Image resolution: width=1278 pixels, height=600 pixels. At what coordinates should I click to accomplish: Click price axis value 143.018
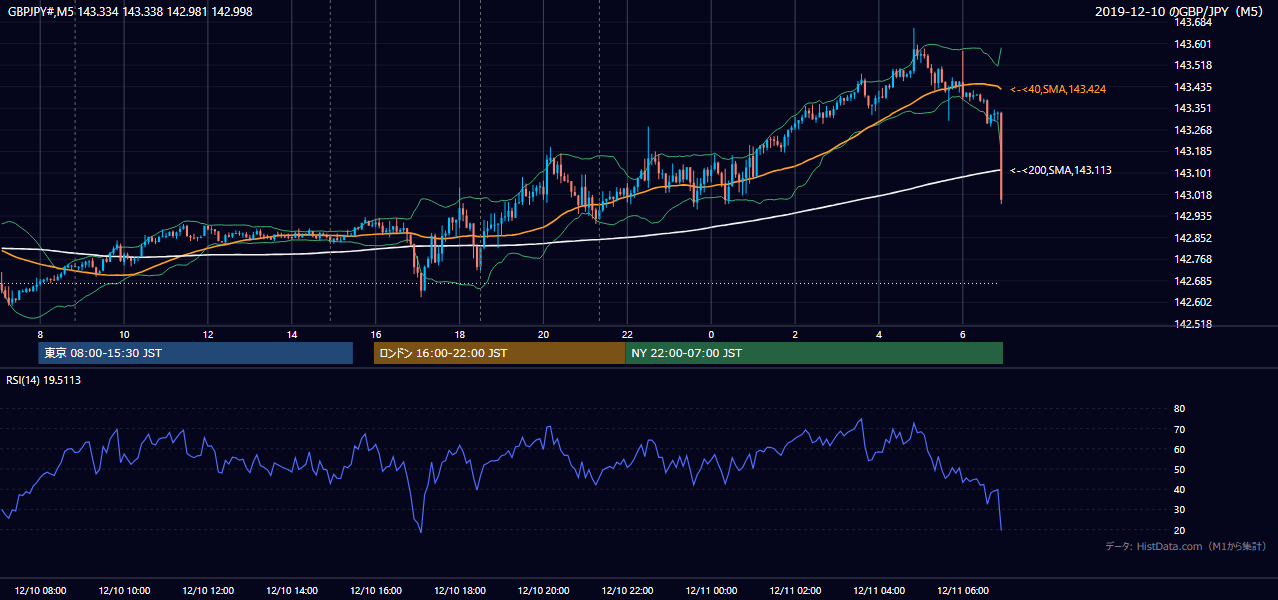[1193, 195]
